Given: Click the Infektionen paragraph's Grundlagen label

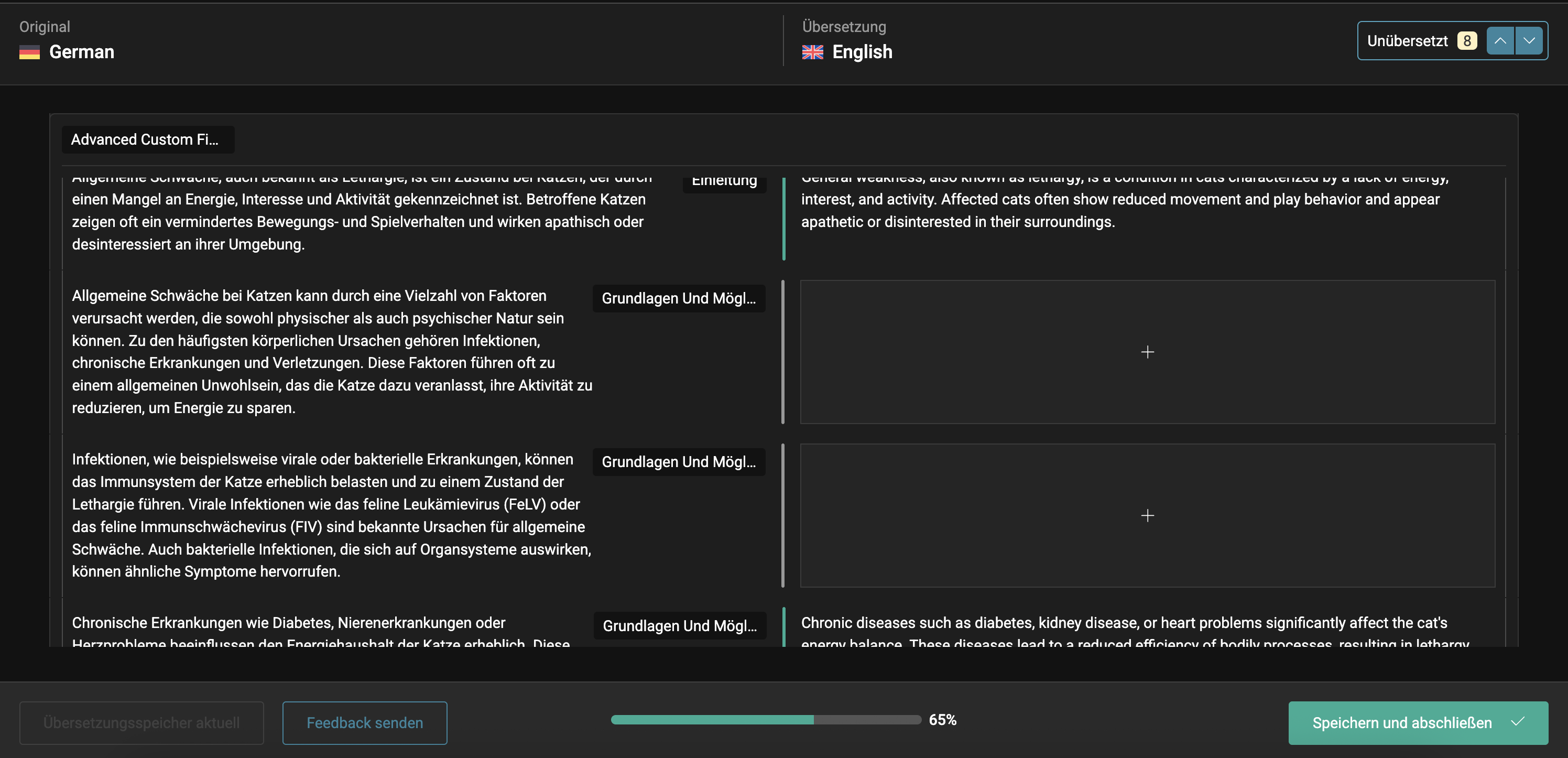Looking at the screenshot, I should click(678, 462).
